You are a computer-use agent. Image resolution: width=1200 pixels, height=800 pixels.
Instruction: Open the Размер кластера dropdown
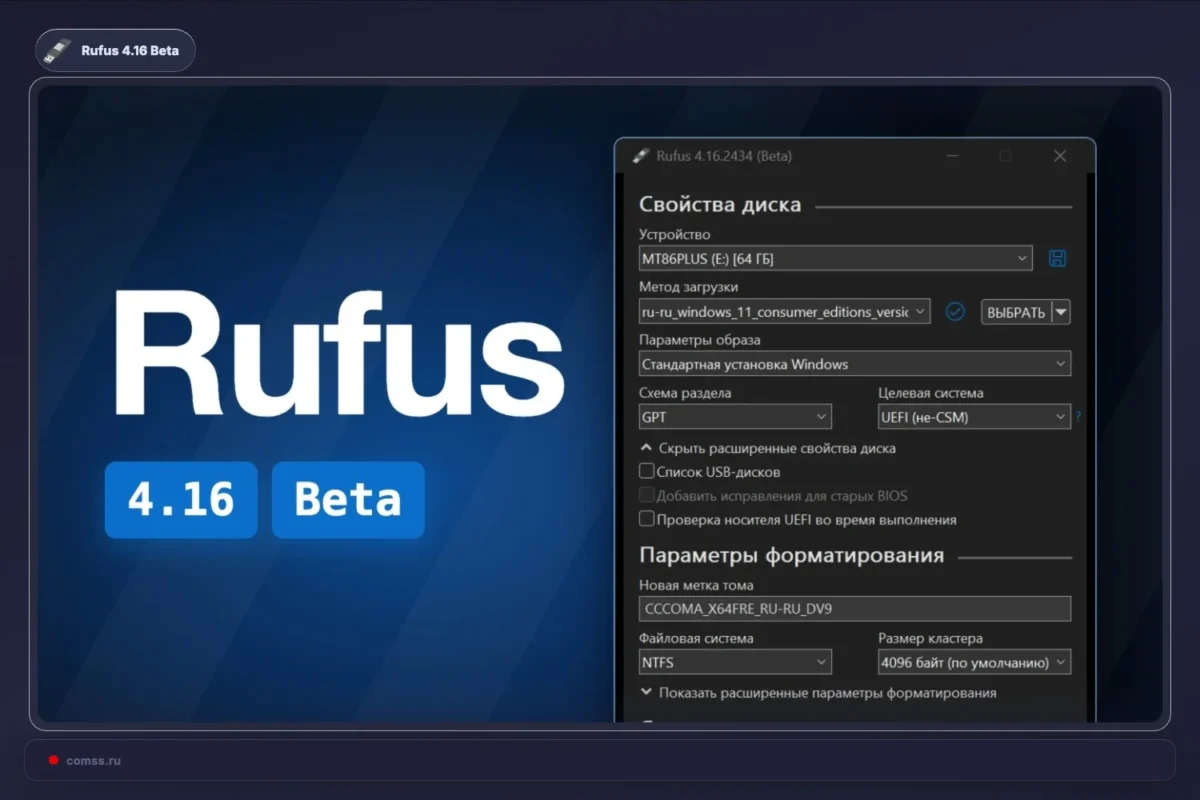coord(974,662)
